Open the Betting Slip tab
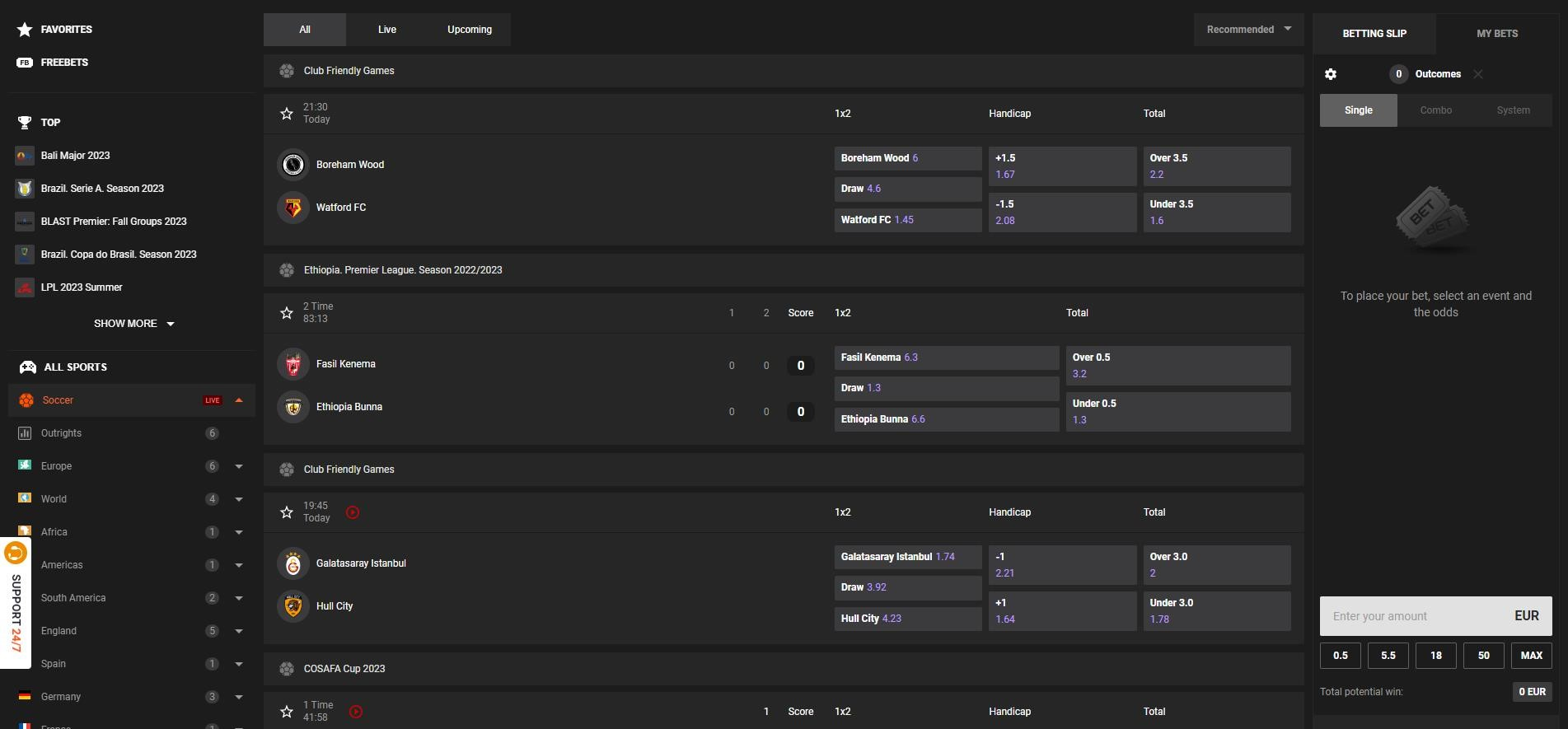The height and width of the screenshot is (729, 1568). (x=1374, y=34)
